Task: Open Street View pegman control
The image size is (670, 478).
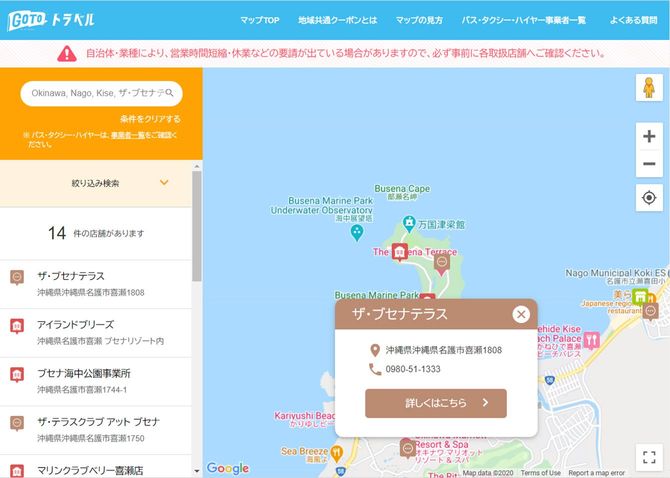Action: click(649, 88)
